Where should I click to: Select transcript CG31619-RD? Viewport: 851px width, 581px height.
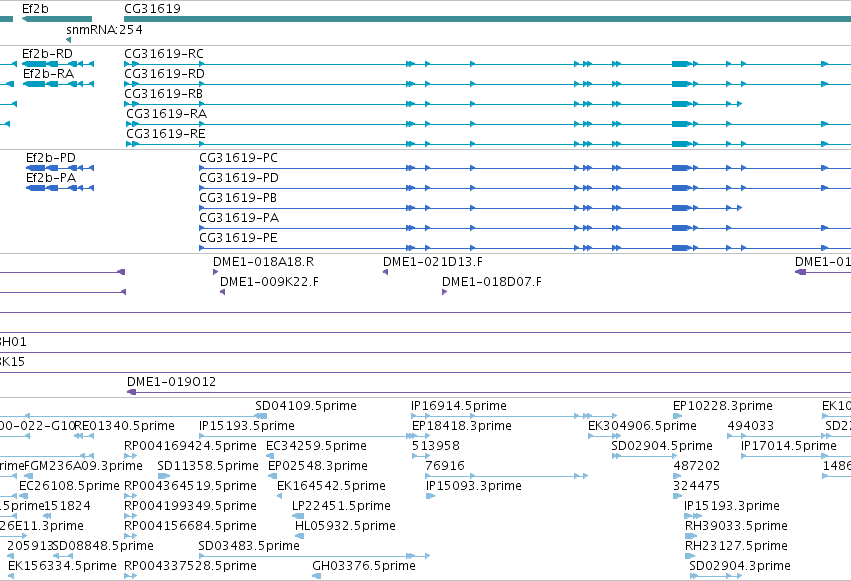164,74
